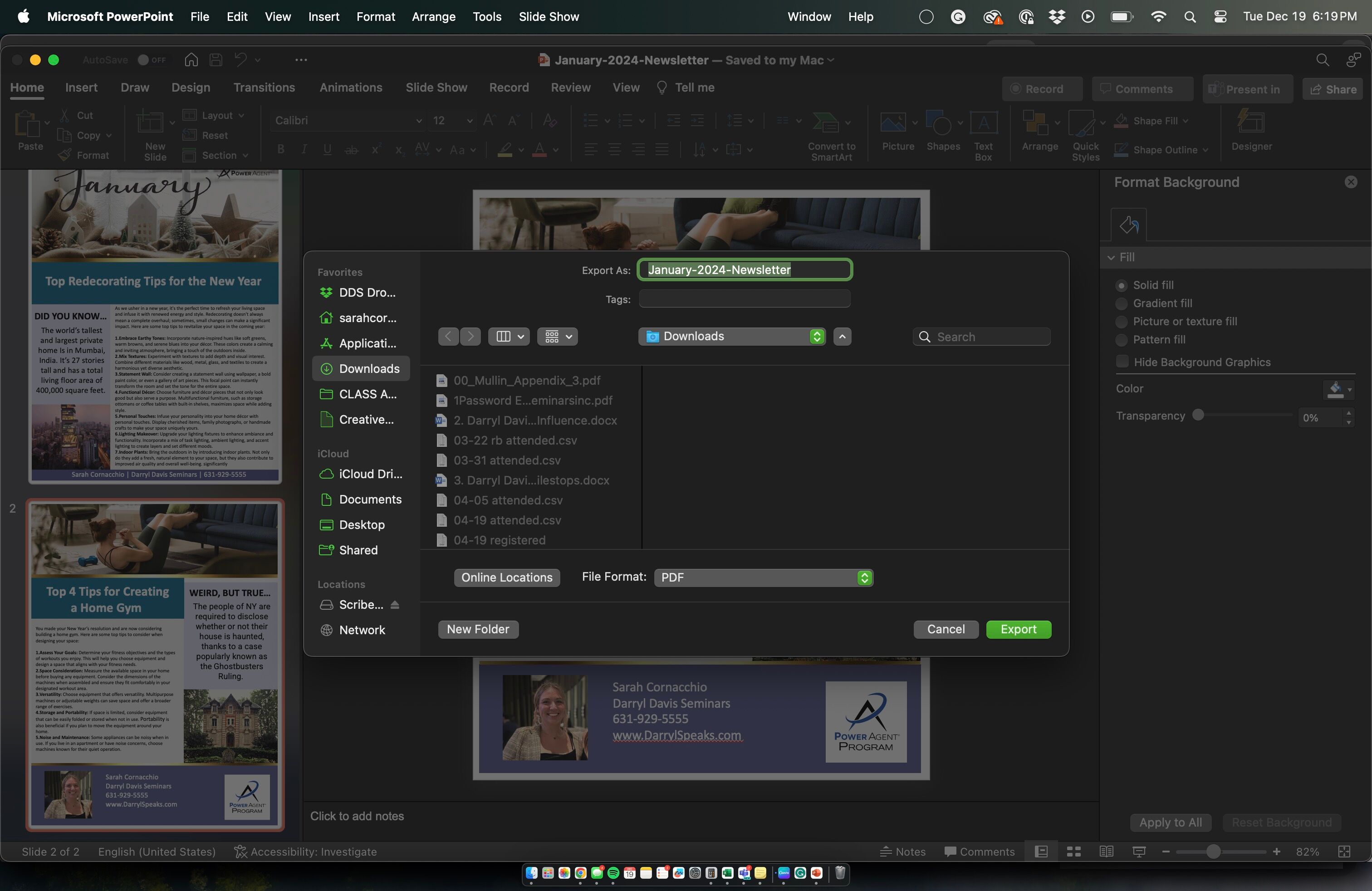
Task: Click the Text Box tool icon
Action: 983,122
